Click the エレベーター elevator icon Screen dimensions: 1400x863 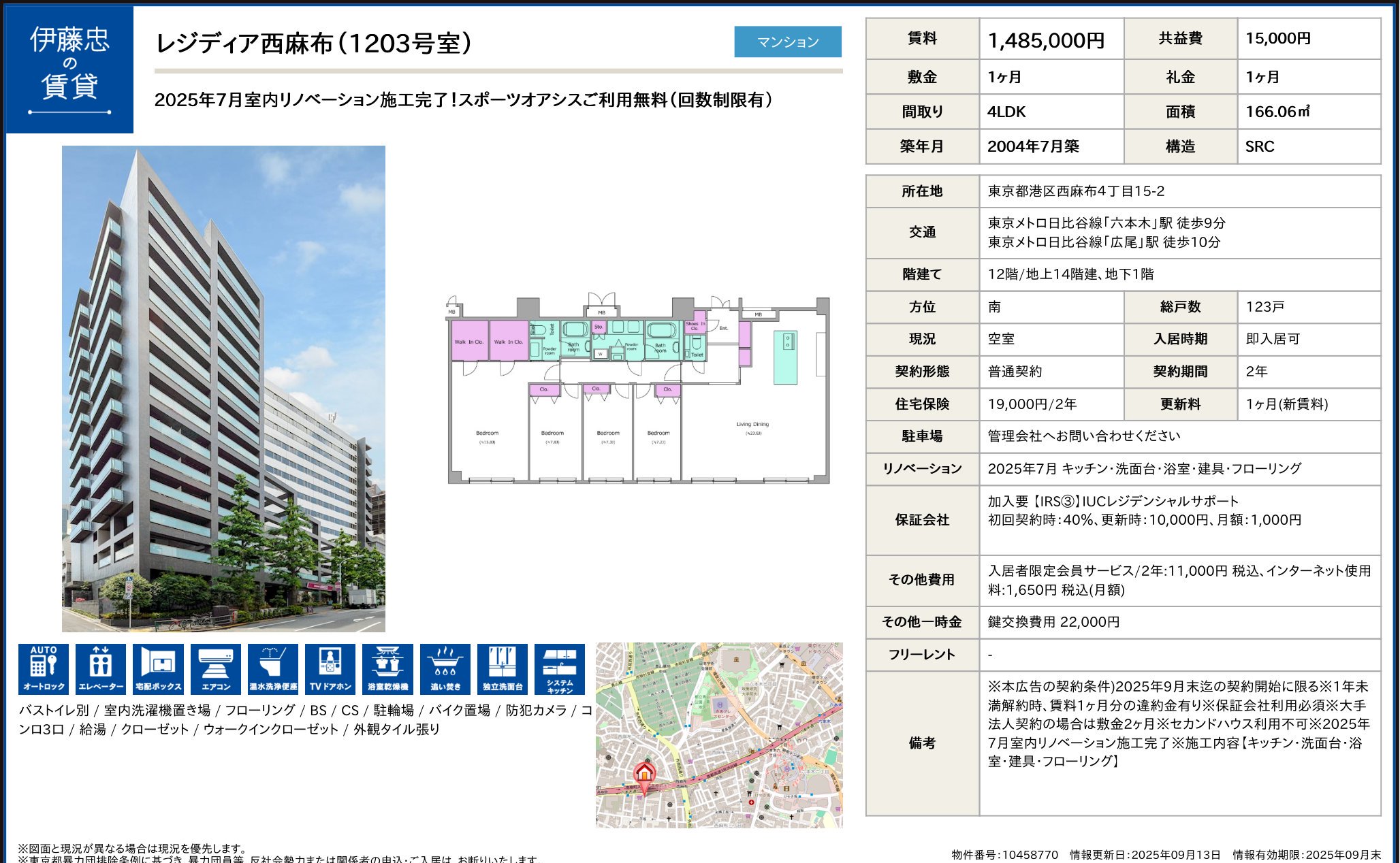click(101, 668)
